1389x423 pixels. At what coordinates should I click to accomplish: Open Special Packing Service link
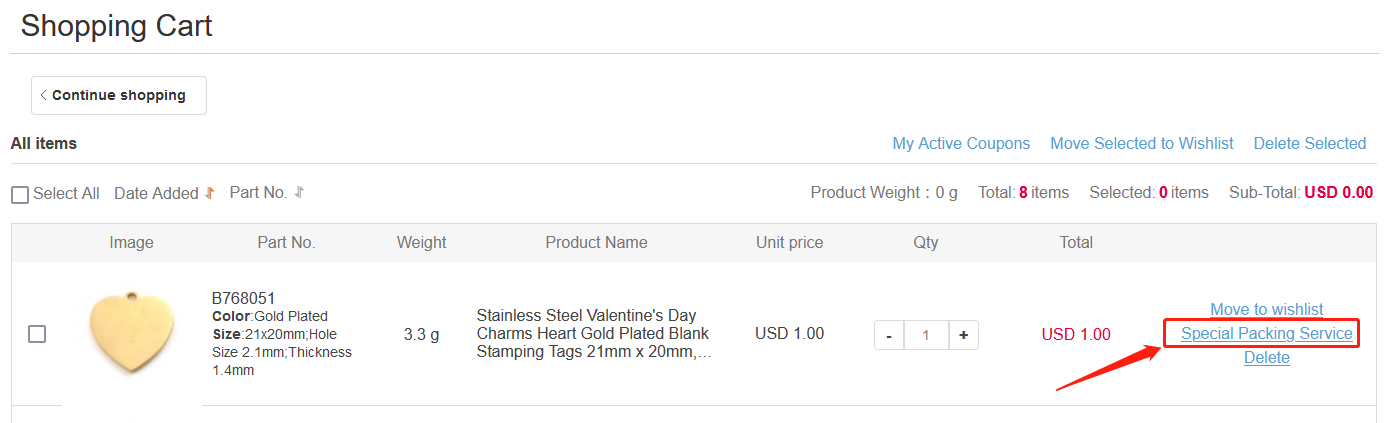(1267, 334)
